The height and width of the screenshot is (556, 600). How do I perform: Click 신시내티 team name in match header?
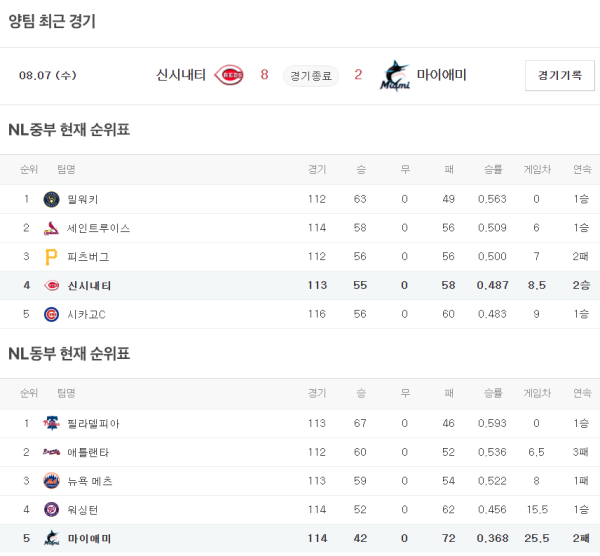181,75
